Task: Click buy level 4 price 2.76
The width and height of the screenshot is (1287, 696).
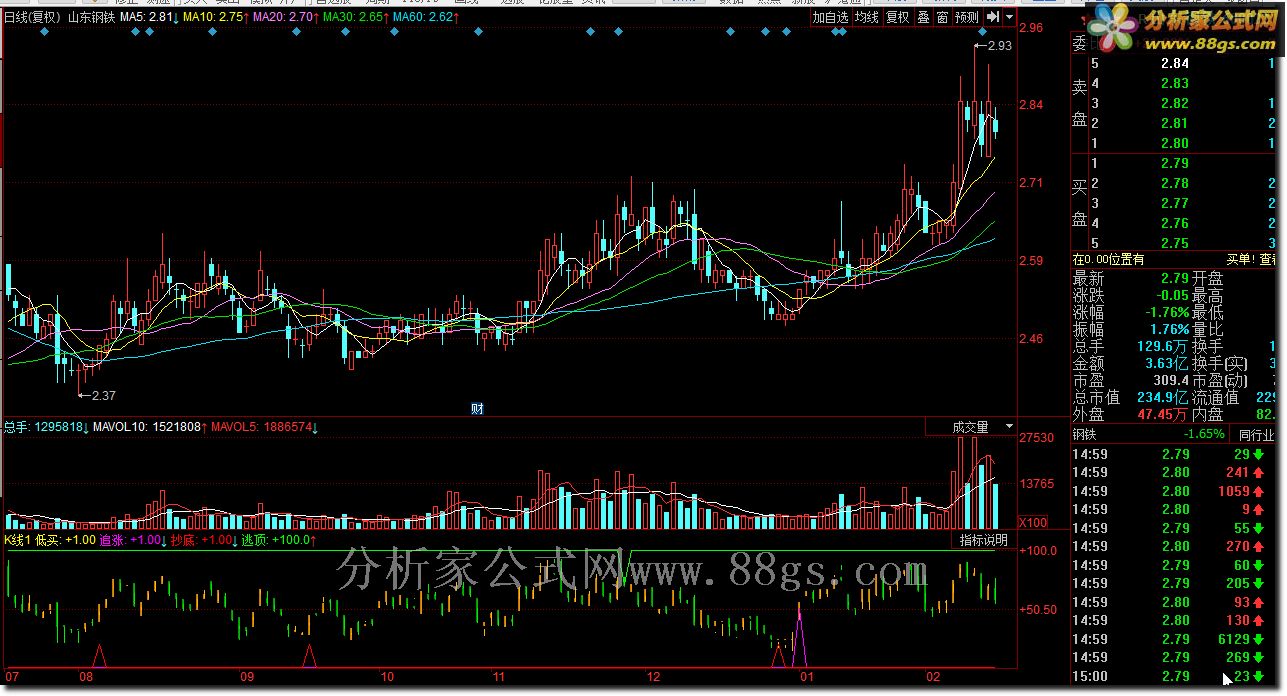Action: click(1175, 224)
